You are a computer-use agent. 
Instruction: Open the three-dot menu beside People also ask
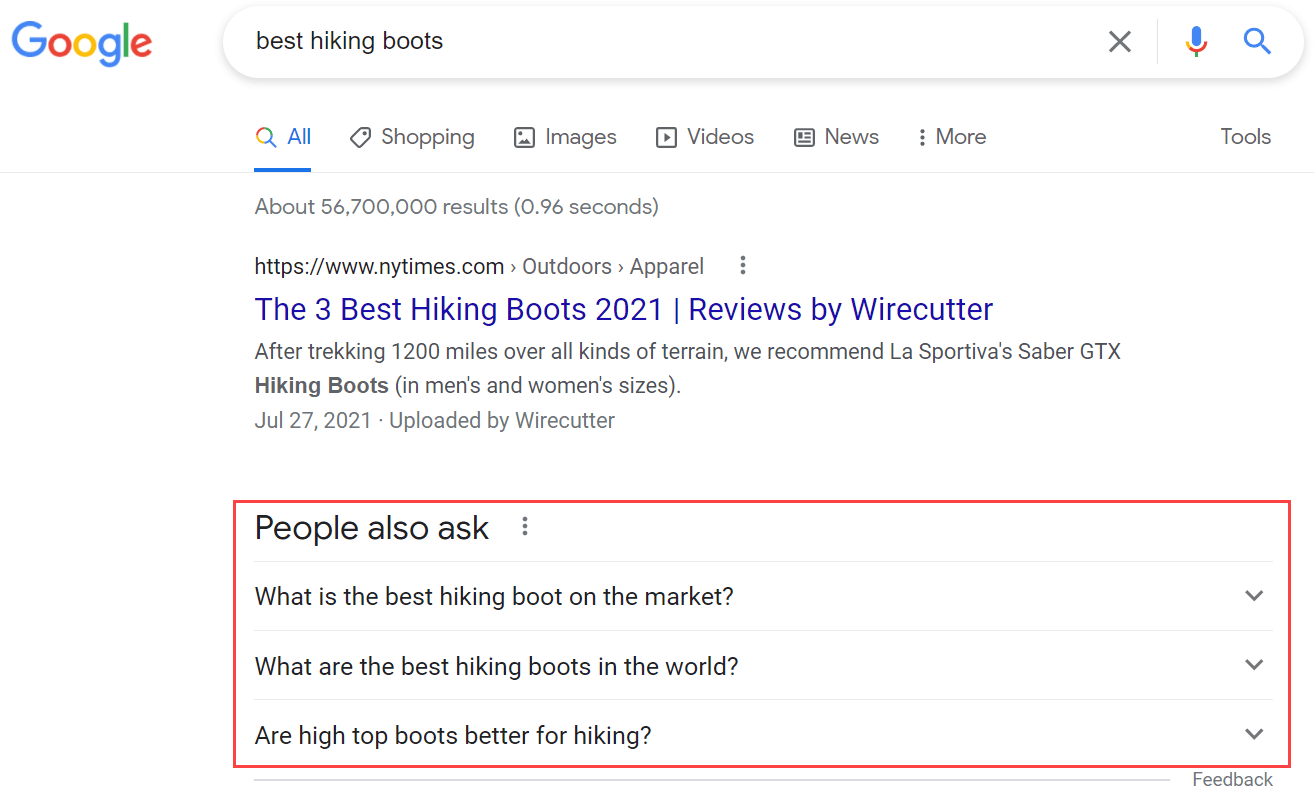tap(525, 526)
